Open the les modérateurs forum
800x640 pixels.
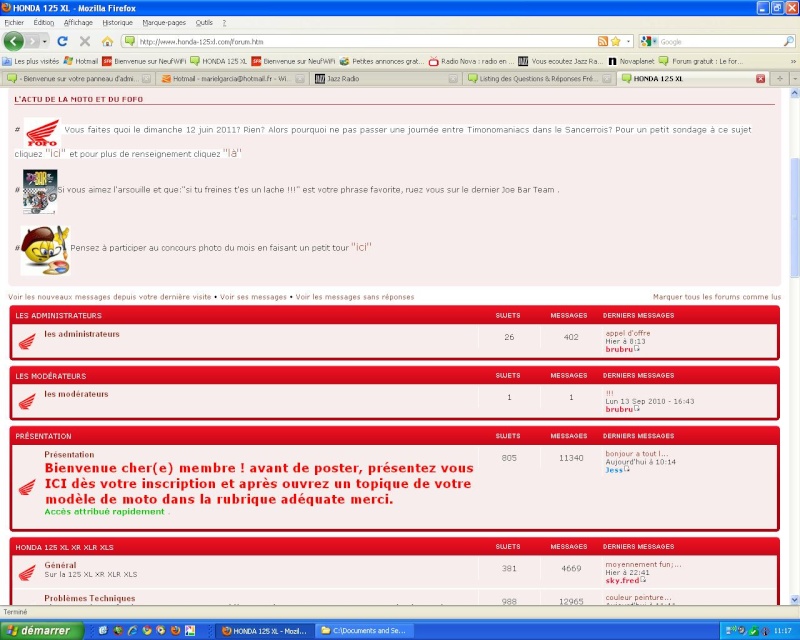pyautogui.click(x=76, y=394)
